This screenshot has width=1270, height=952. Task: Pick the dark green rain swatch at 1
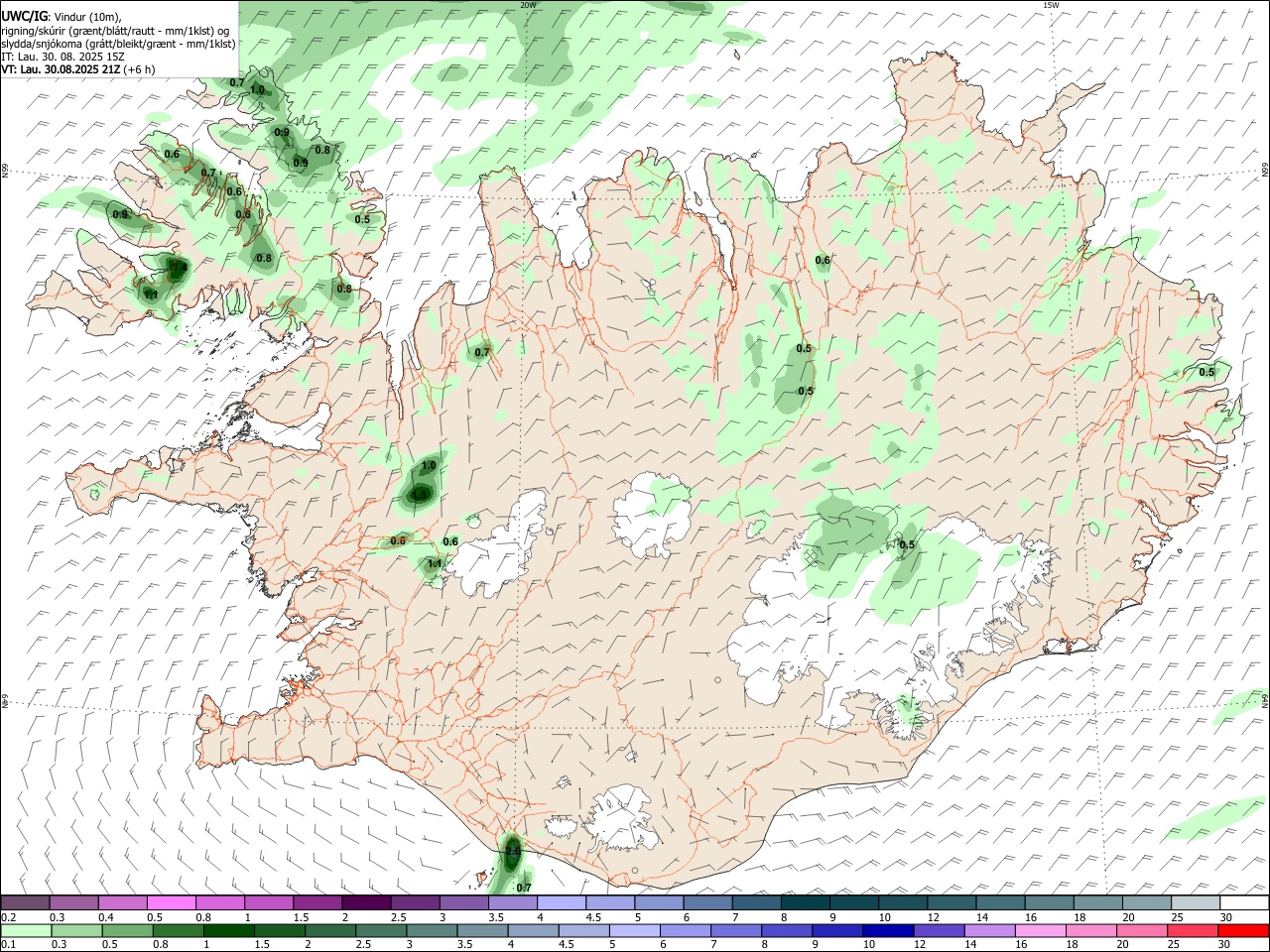point(228,930)
